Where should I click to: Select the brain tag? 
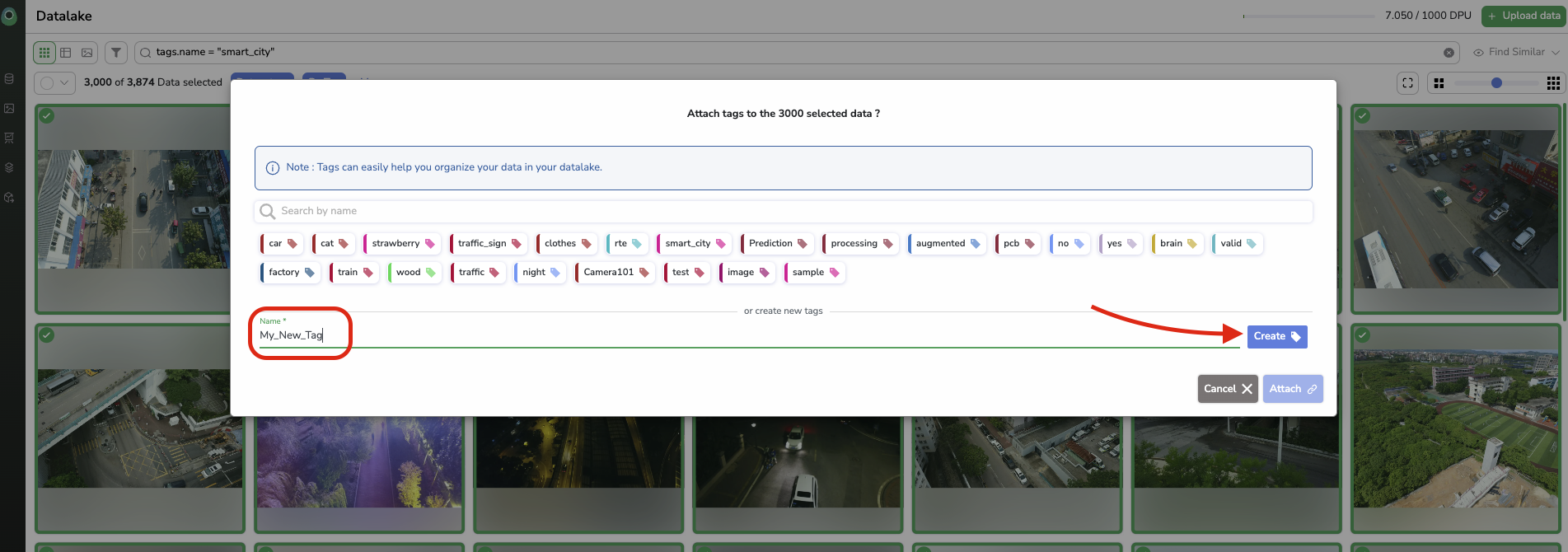1177,244
